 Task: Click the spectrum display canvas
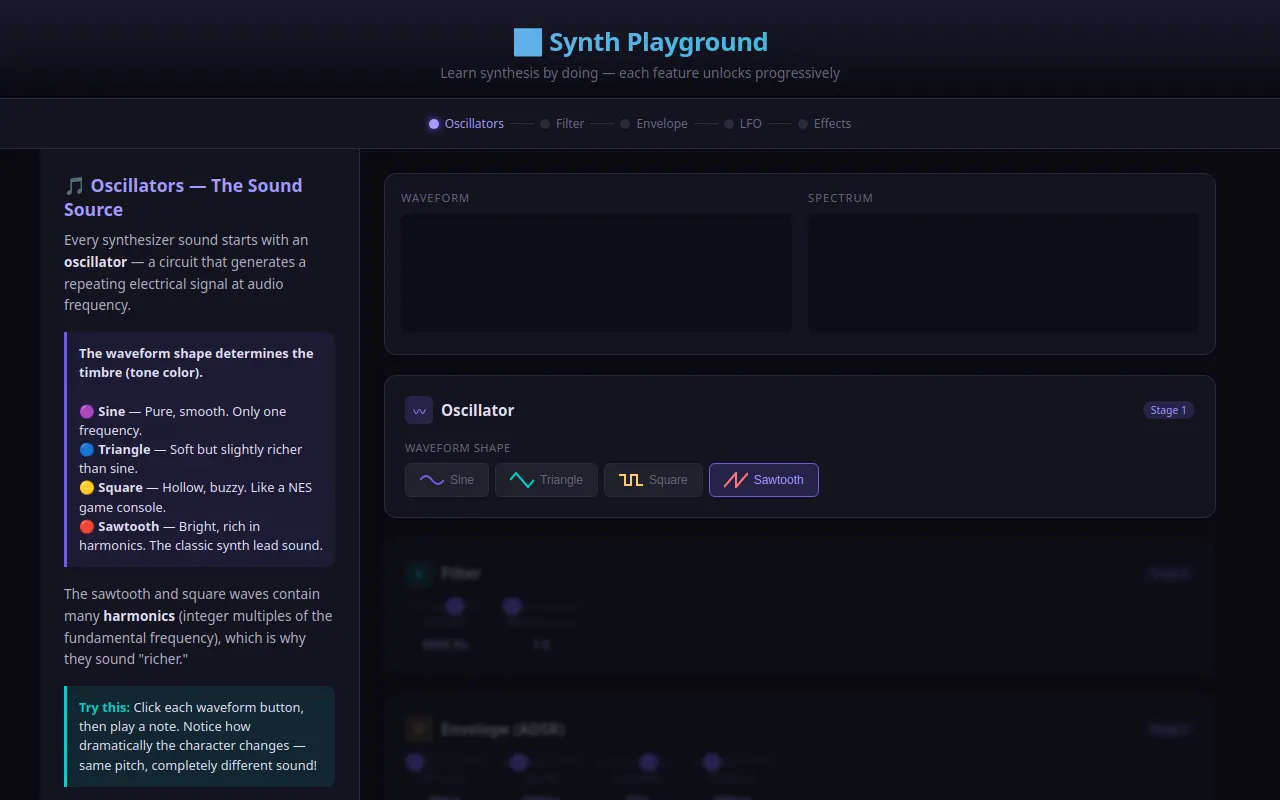pyautogui.click(x=1003, y=273)
